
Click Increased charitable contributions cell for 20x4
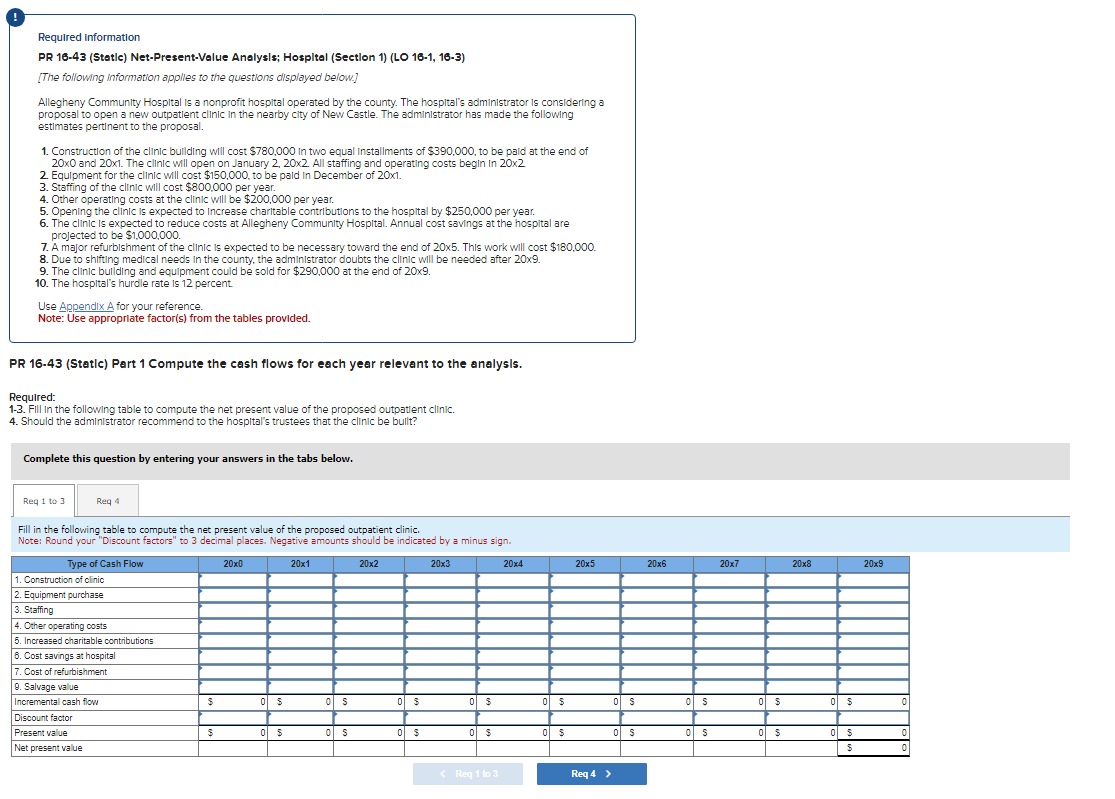pos(510,639)
